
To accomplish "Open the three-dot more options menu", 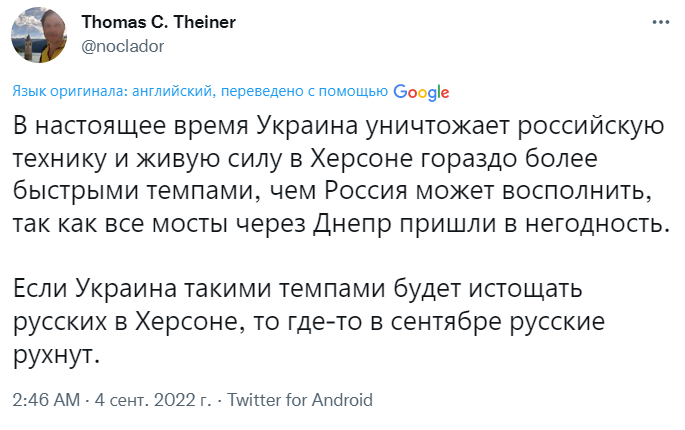I will [661, 22].
